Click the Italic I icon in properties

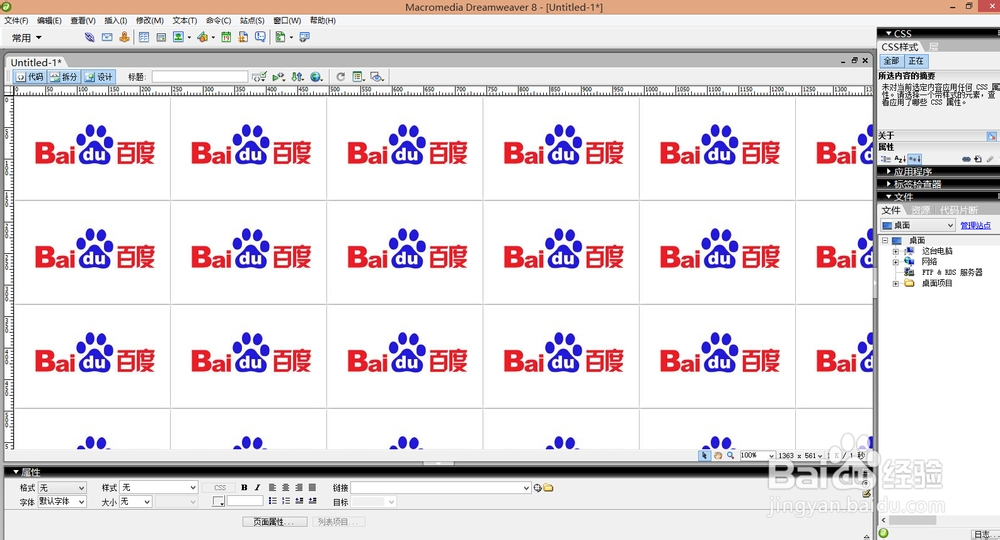258,488
